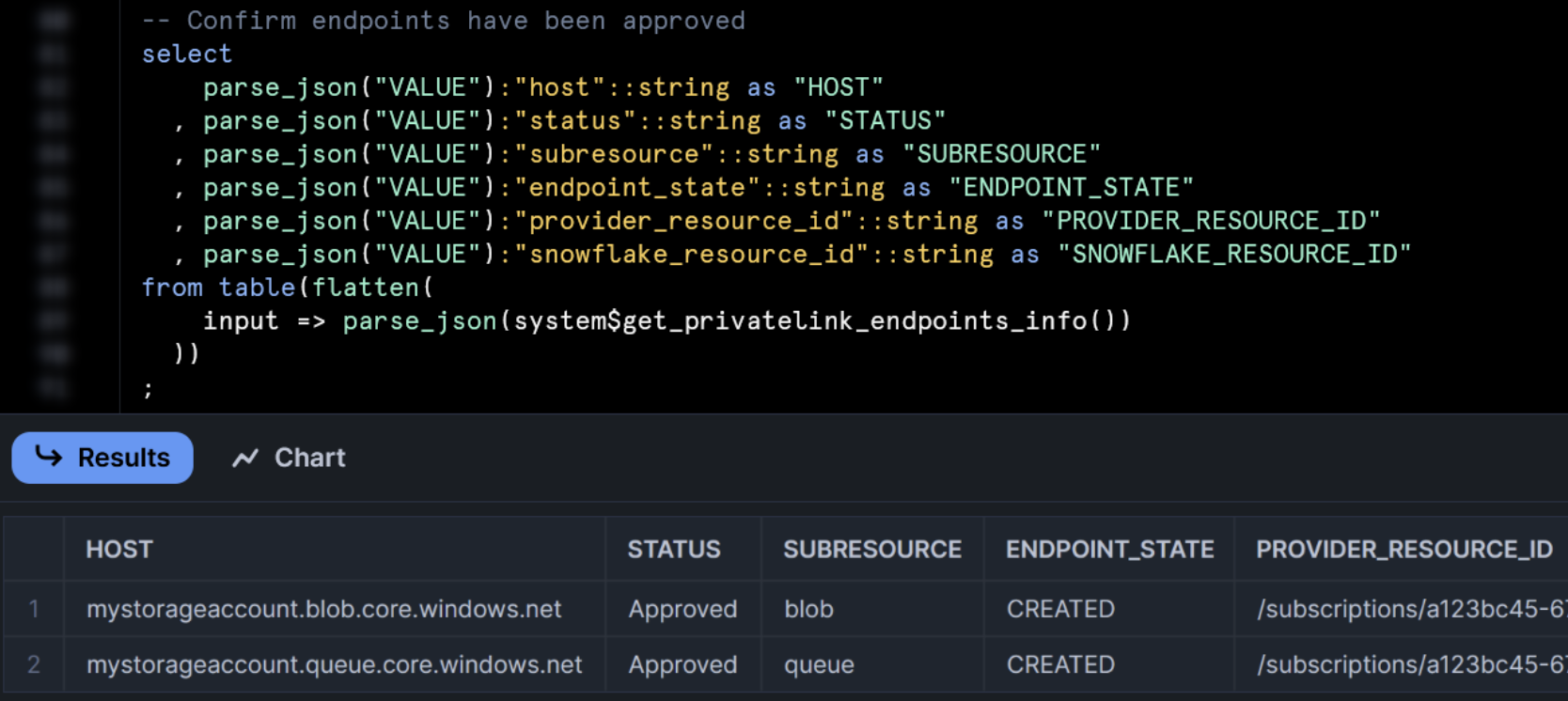Switch to the Results tab
This screenshot has width=1568, height=701.
click(x=102, y=458)
